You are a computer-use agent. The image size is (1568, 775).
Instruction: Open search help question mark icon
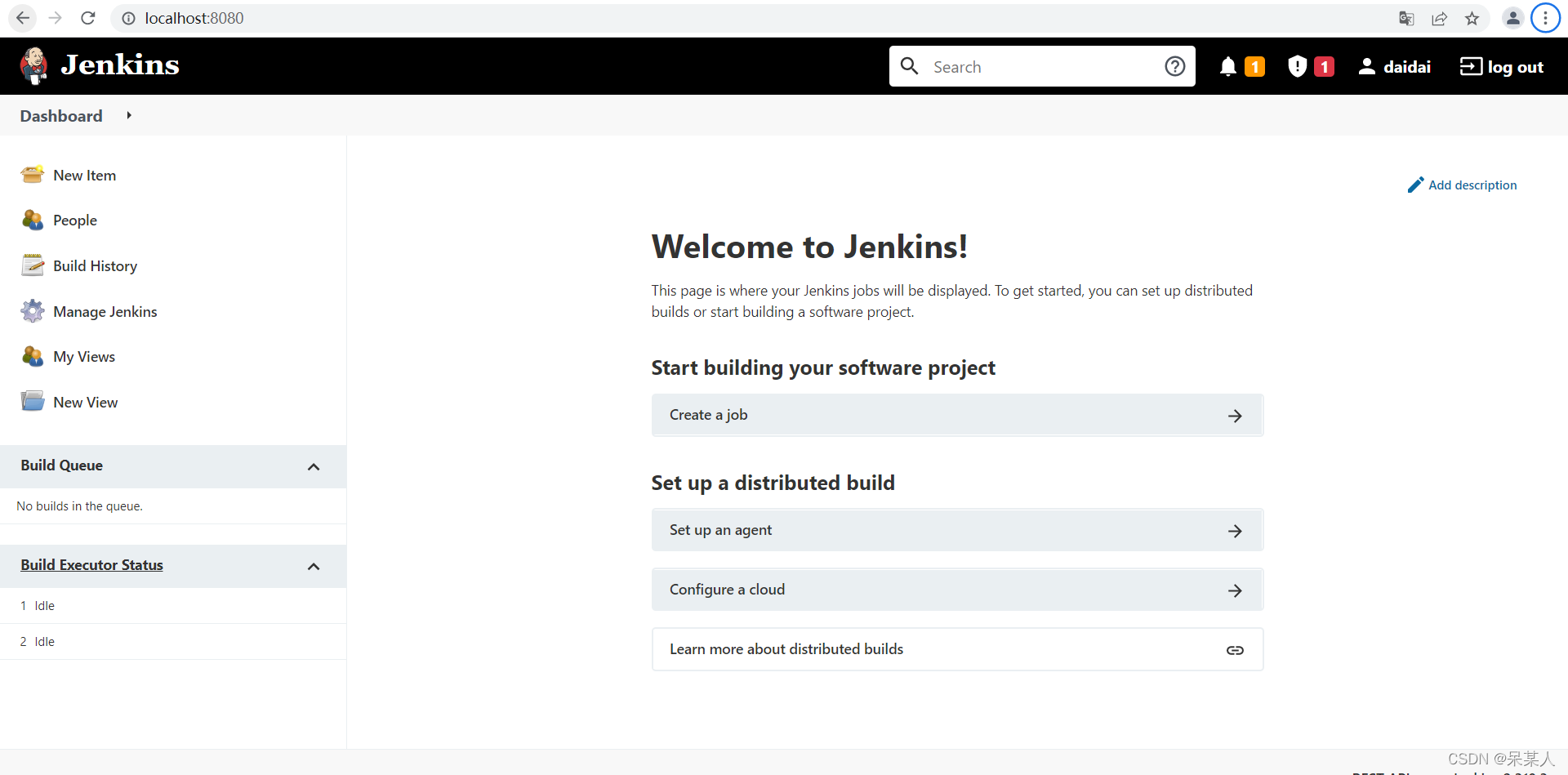tap(1175, 66)
